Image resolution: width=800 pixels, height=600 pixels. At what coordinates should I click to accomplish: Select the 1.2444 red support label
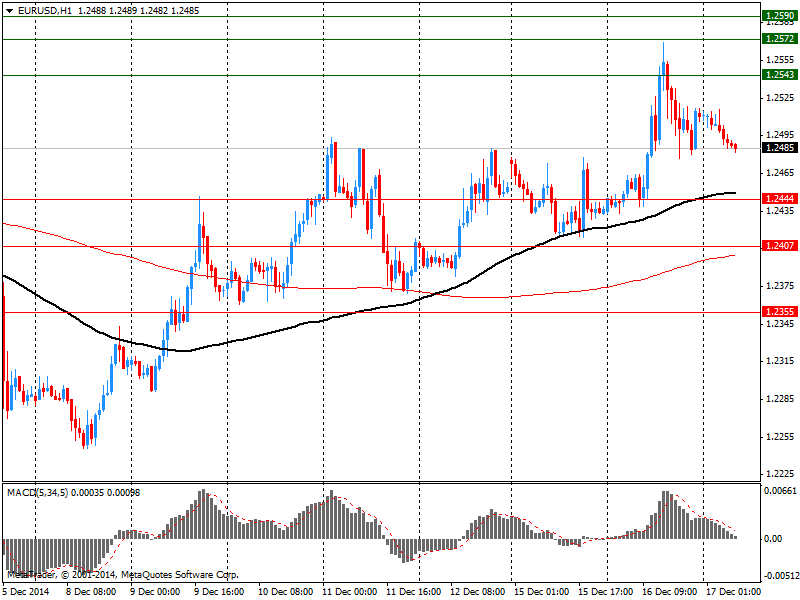(x=780, y=198)
